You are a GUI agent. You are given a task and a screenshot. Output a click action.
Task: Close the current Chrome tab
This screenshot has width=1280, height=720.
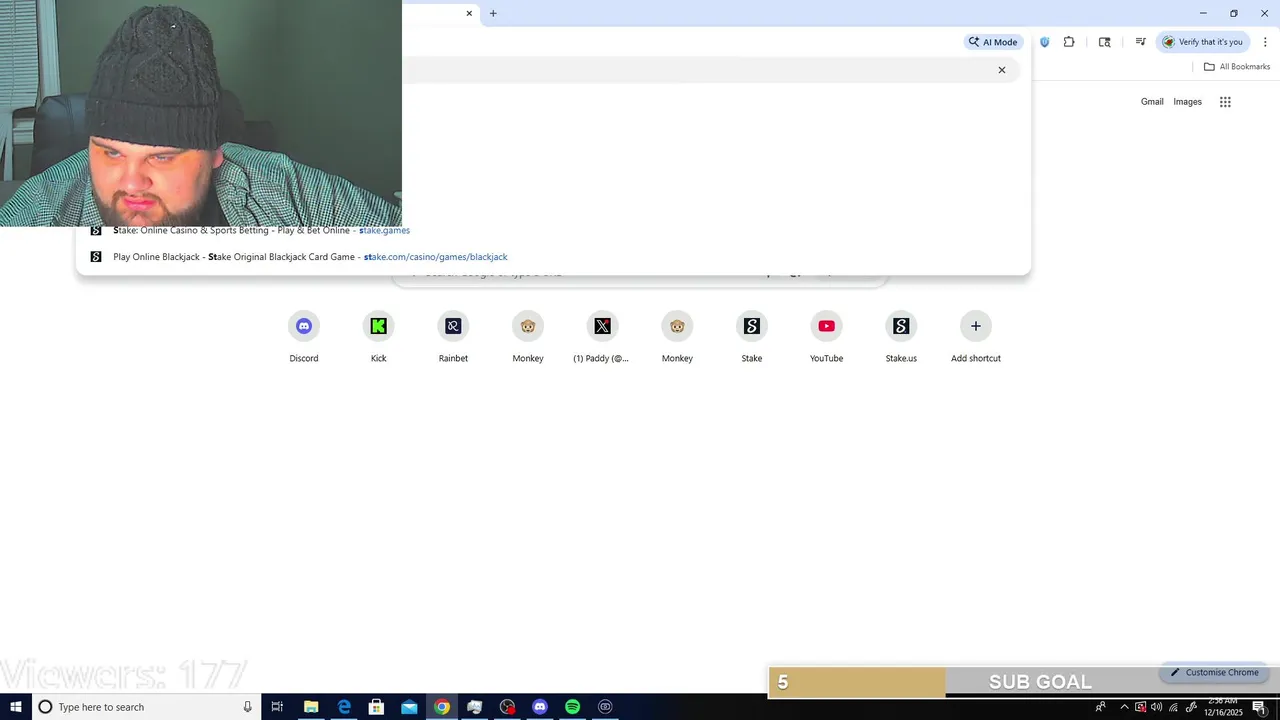click(469, 13)
